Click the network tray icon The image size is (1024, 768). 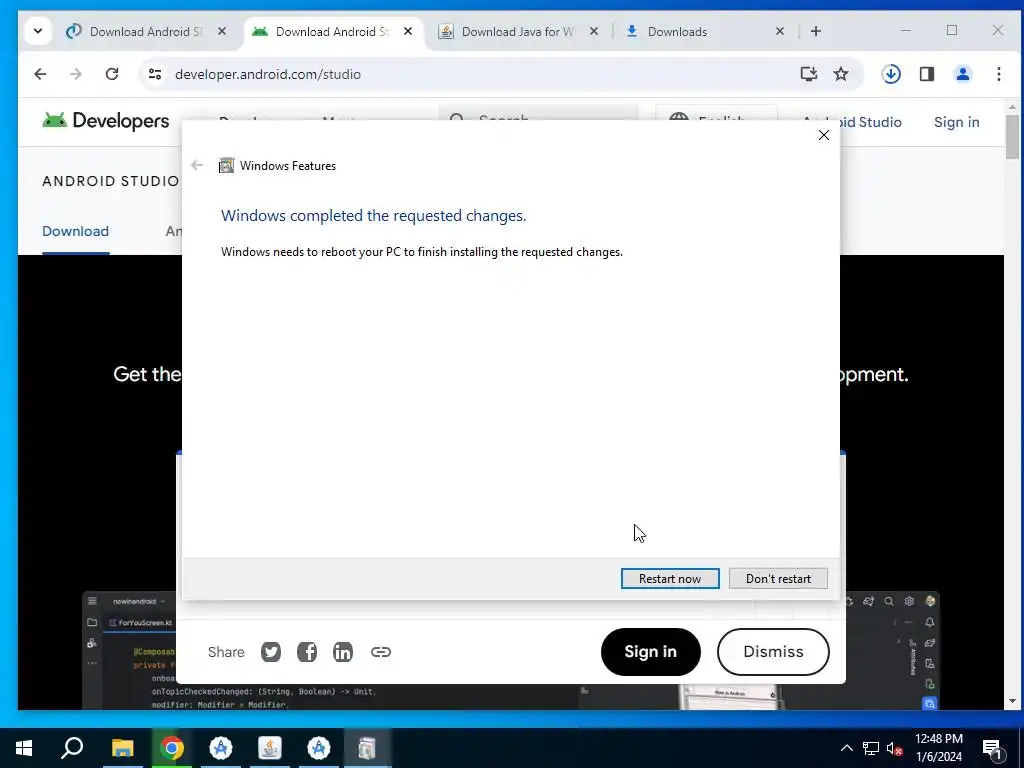871,748
